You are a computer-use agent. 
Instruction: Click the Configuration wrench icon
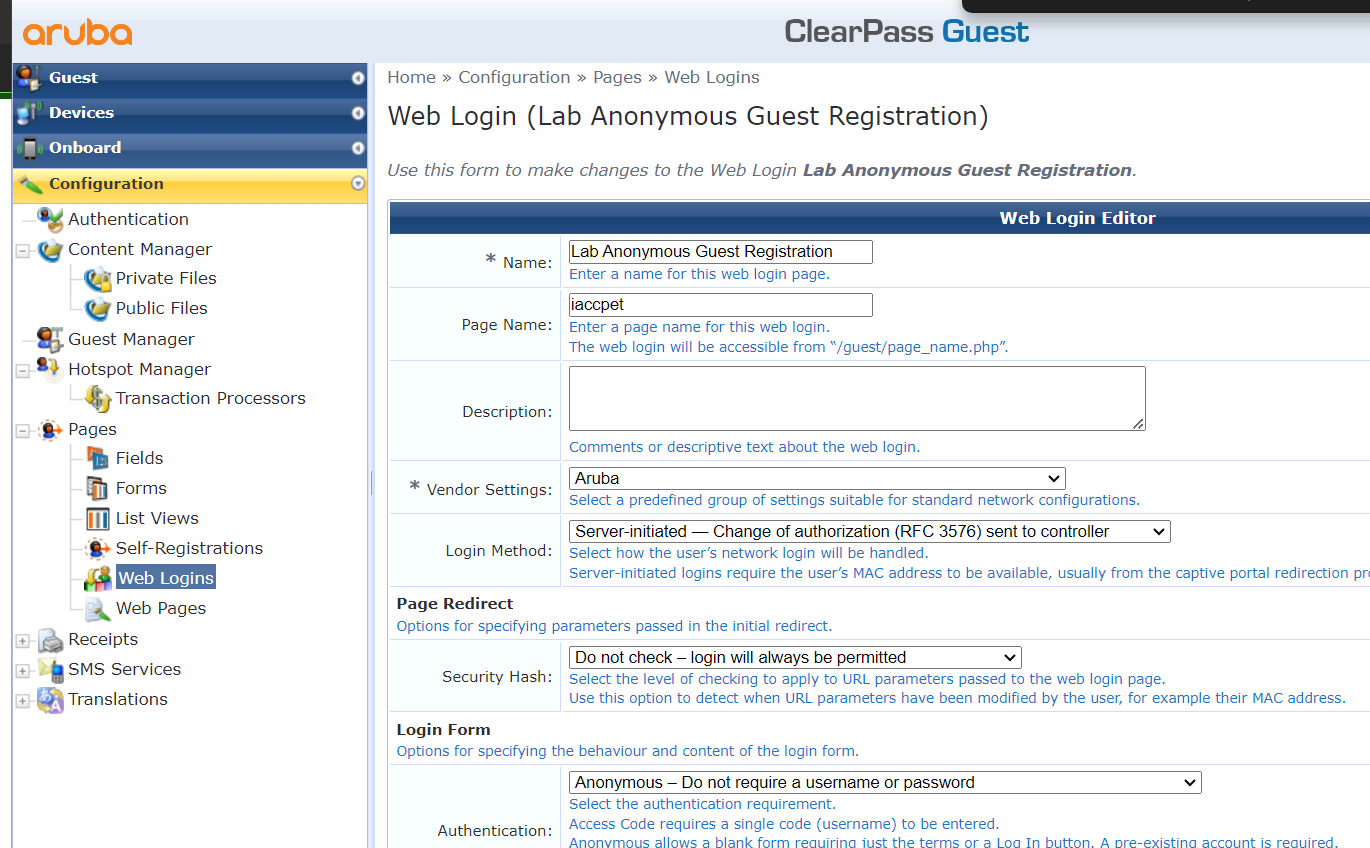(x=29, y=184)
